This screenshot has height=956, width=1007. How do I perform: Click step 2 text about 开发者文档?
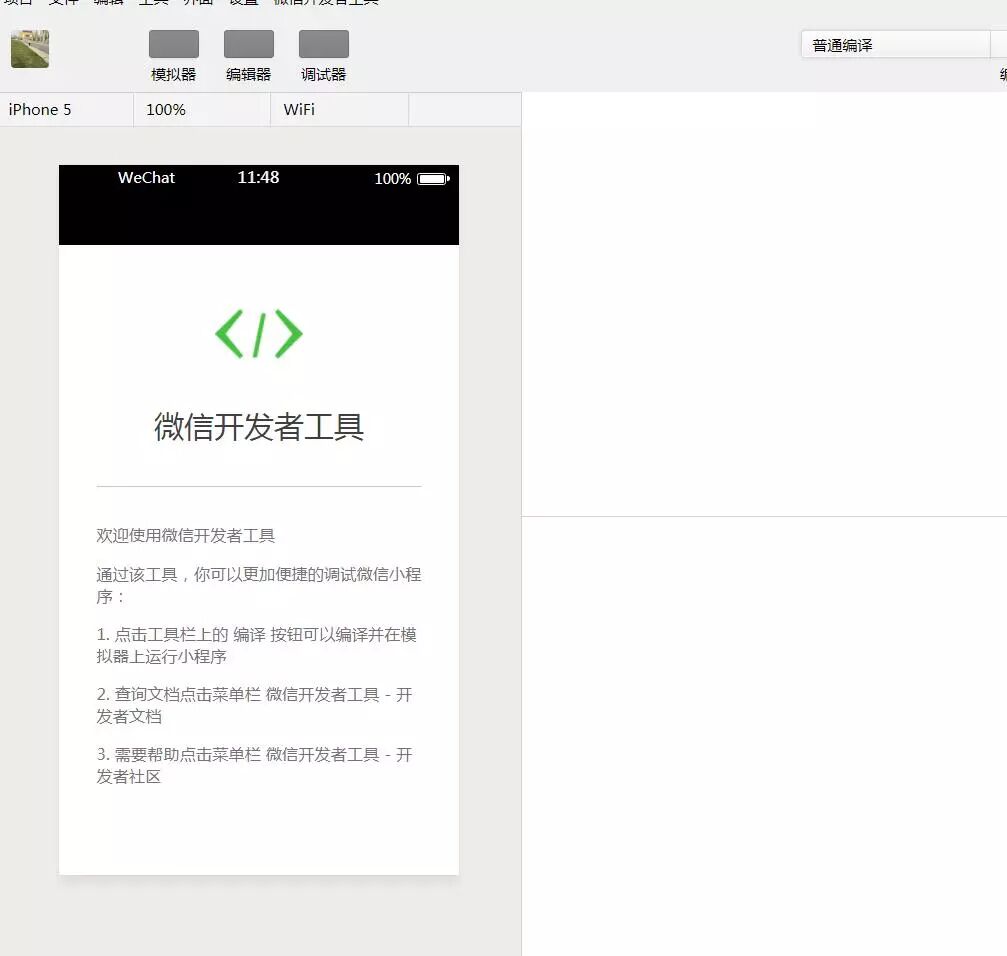[255, 705]
